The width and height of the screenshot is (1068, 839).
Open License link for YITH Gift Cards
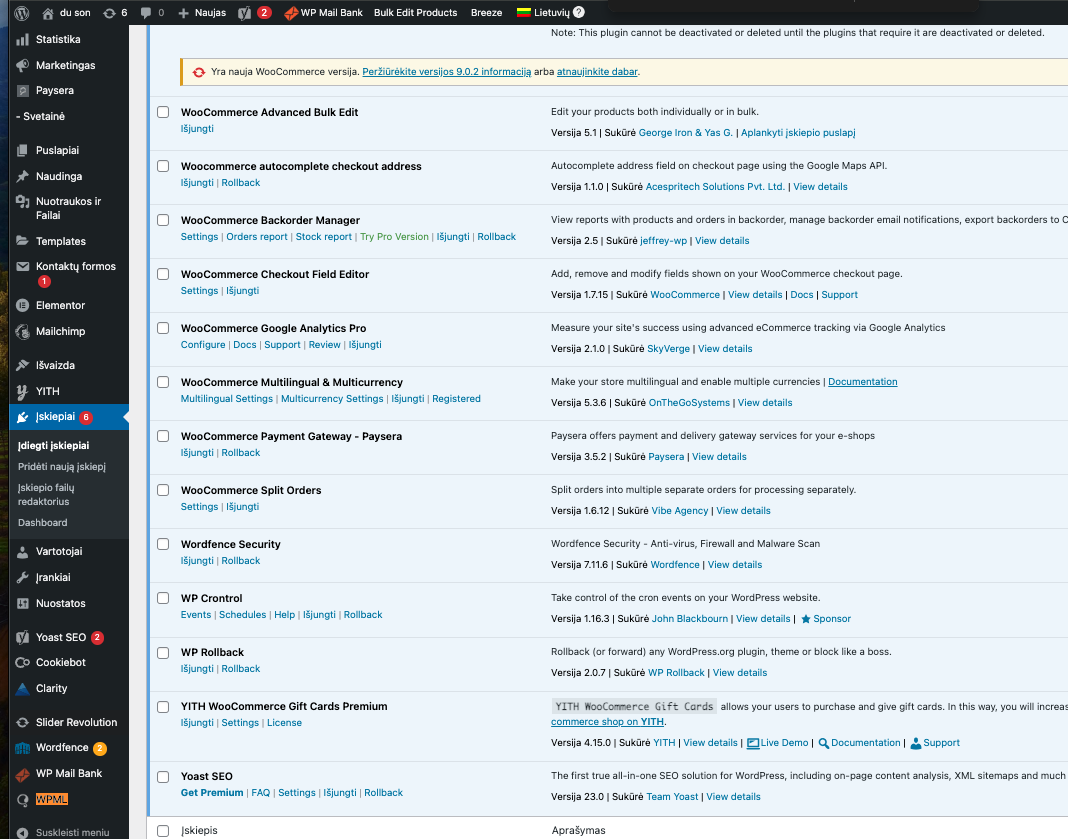click(284, 723)
